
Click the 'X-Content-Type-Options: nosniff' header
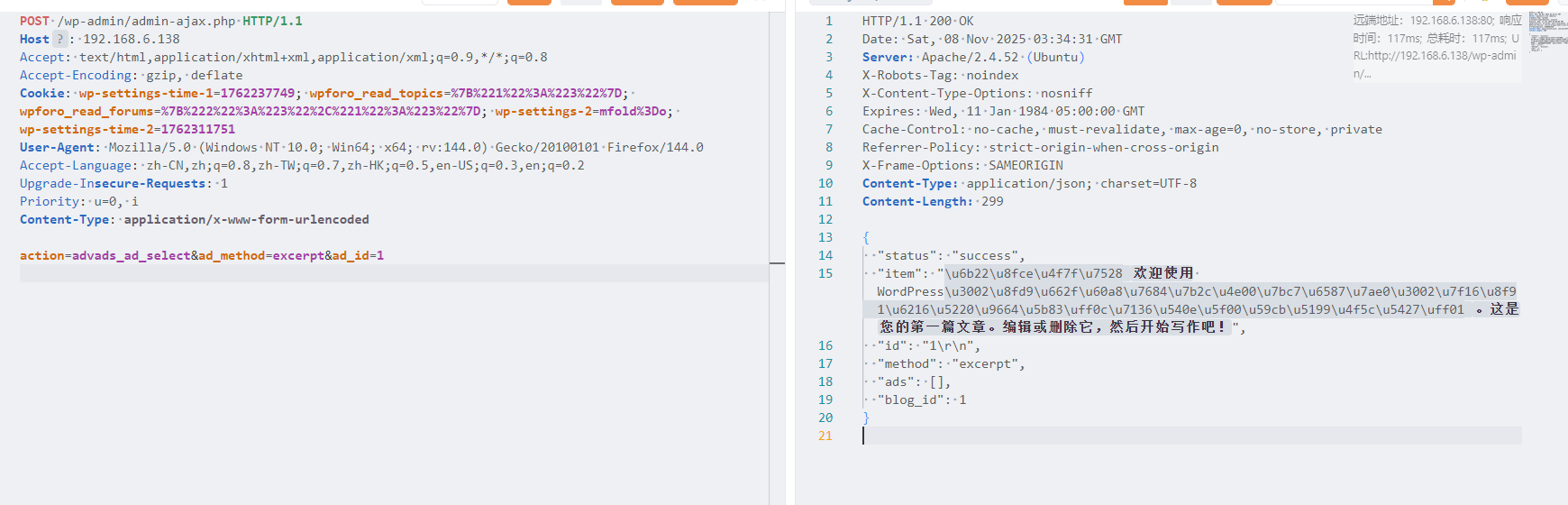977,93
